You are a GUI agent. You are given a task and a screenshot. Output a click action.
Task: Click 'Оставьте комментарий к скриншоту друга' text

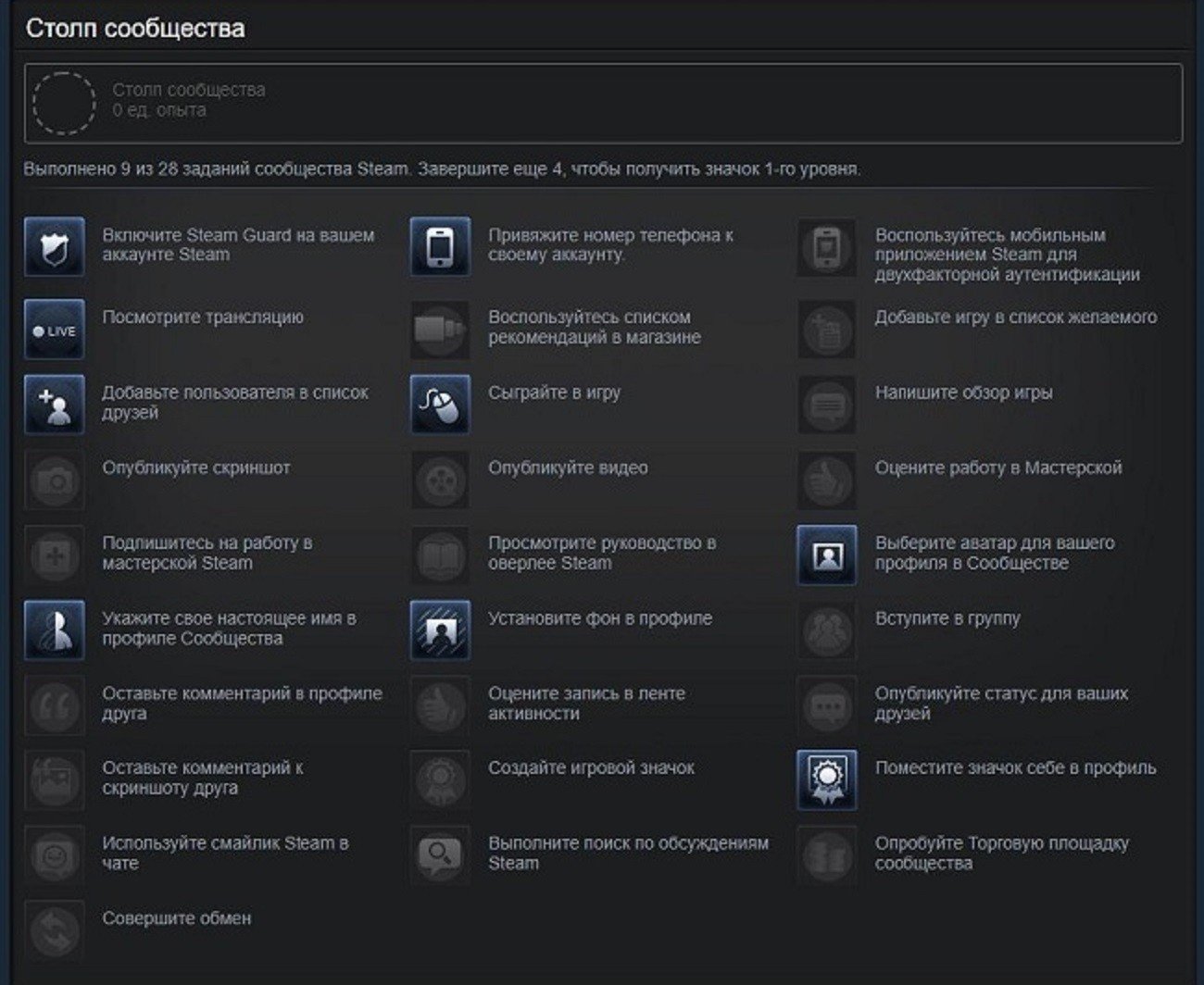(x=203, y=779)
